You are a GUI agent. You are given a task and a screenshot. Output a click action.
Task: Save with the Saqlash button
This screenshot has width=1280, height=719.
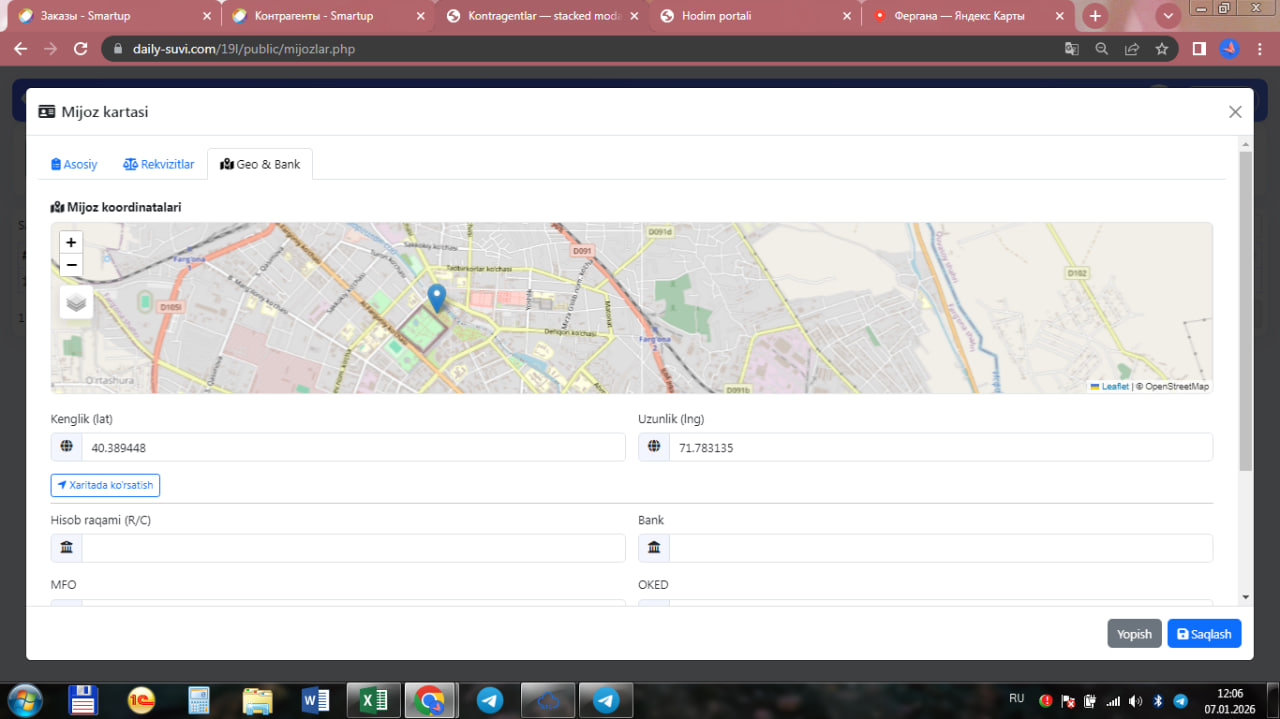pyautogui.click(x=1203, y=634)
